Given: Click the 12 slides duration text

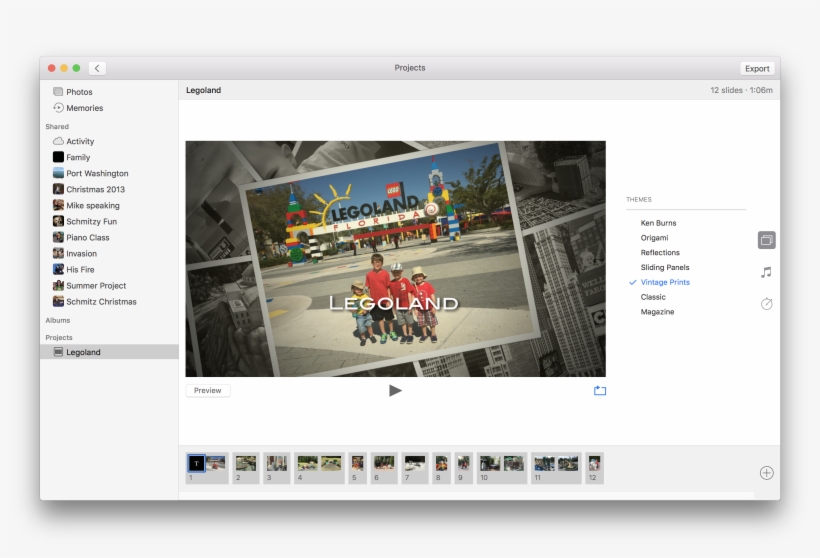Looking at the screenshot, I should tap(741, 90).
